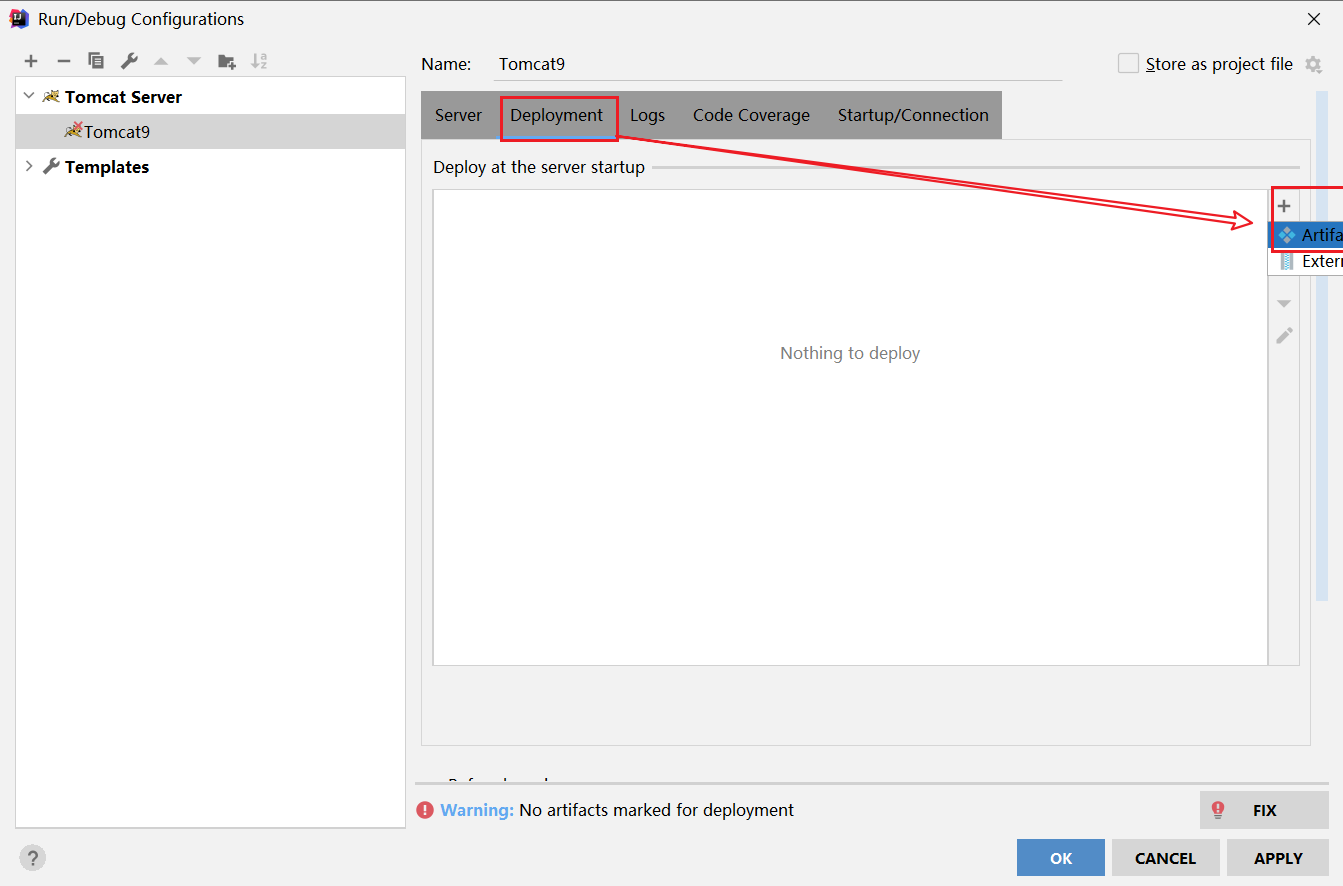Viewport: 1343px width, 886px height.
Task: Open the help question mark icon
Action: 32,858
